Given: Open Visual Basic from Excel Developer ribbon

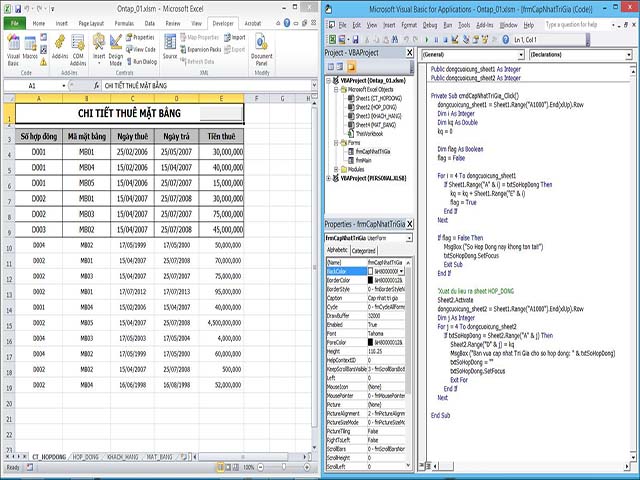Looking at the screenshot, I should point(13,50).
